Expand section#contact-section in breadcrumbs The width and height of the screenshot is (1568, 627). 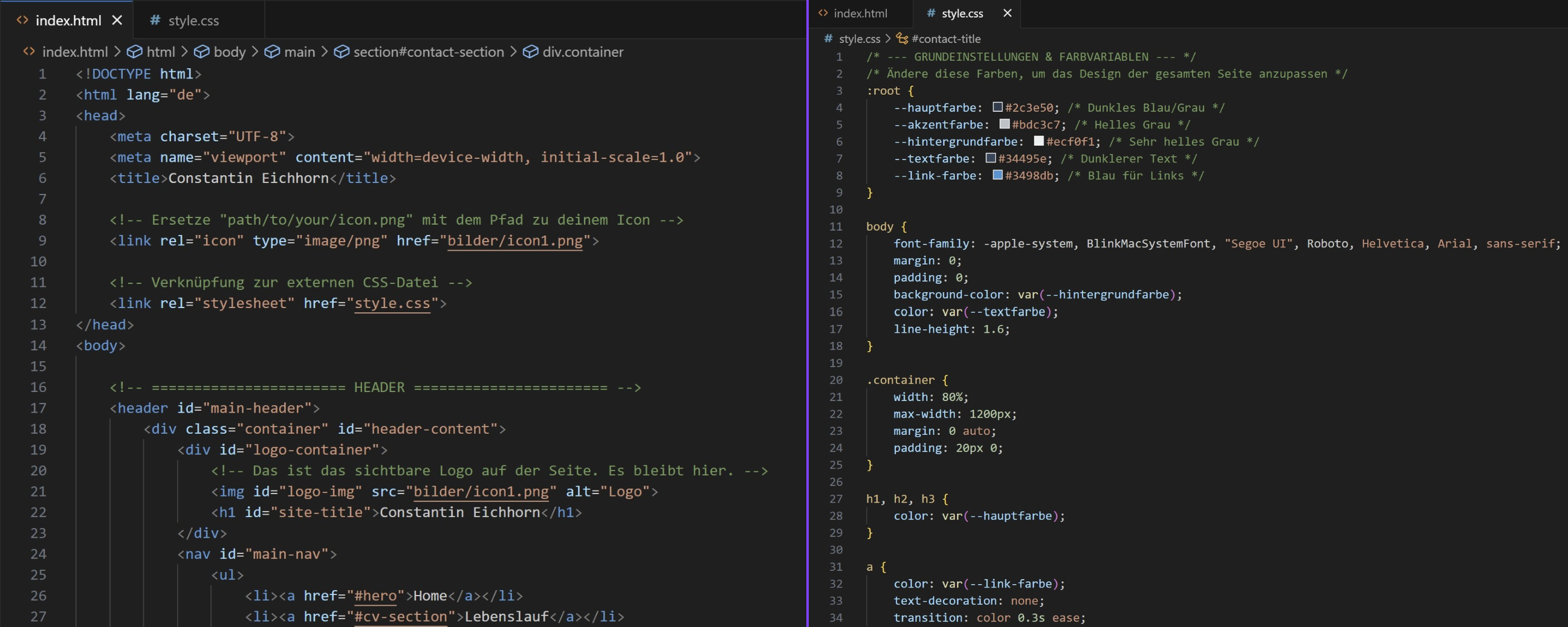tap(428, 53)
